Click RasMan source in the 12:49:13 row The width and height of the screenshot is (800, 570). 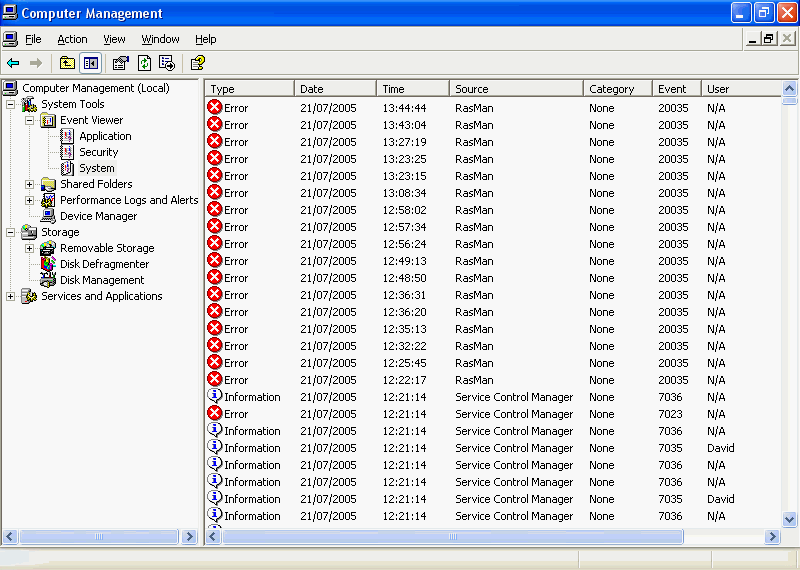click(x=474, y=261)
